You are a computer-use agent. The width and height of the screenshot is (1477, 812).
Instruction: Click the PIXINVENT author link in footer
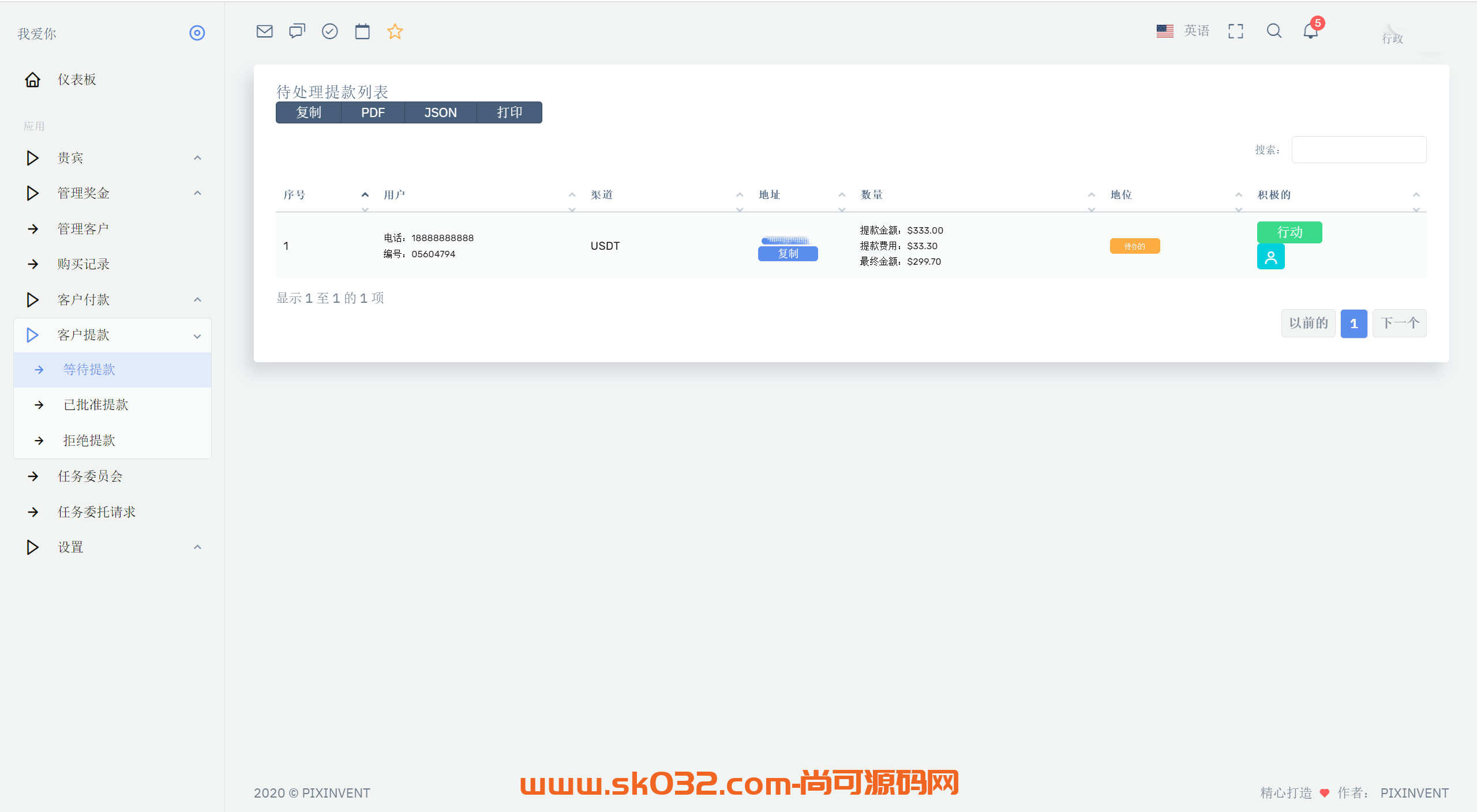pos(1414,793)
